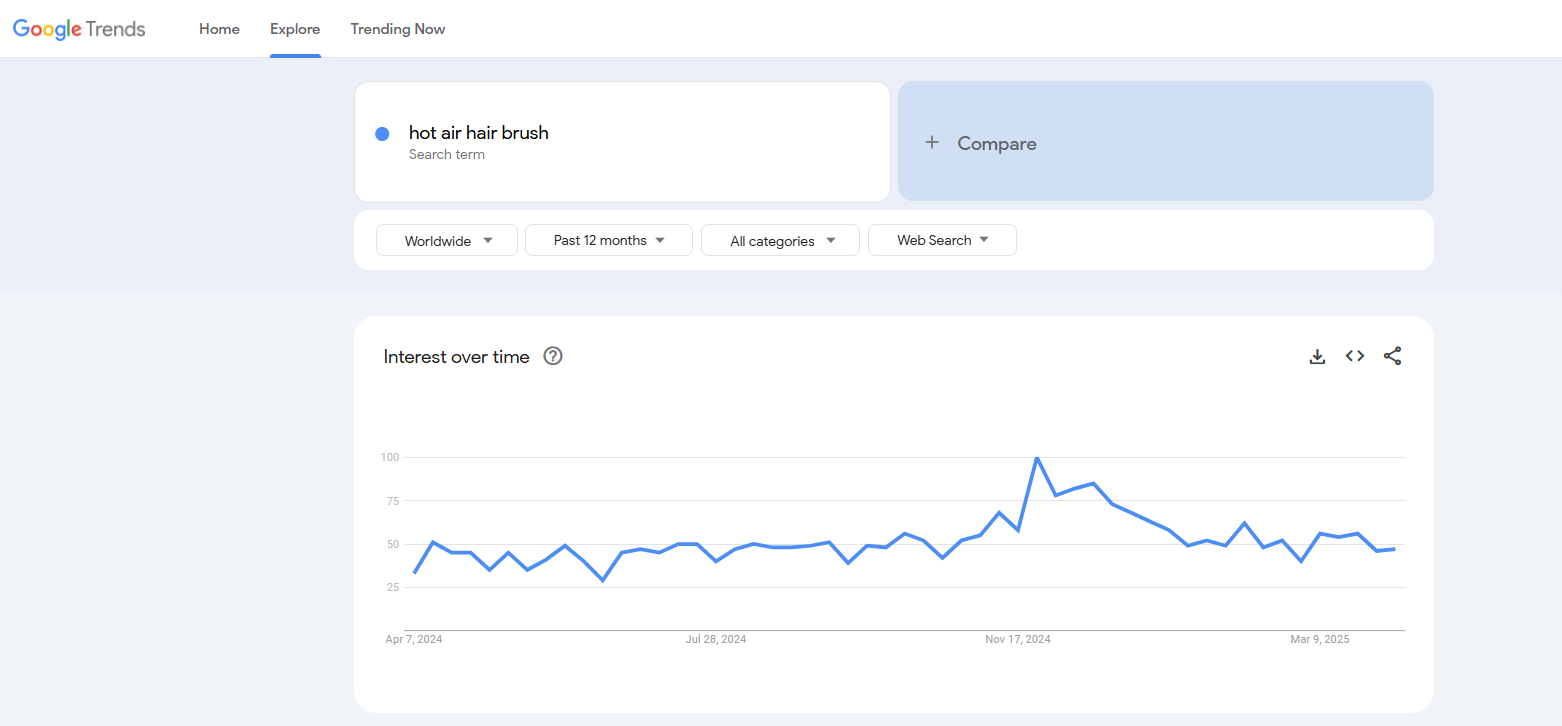Click the chart peak near Nov 17, 2024
Screen dimensions: 1562x726
(x=1037, y=458)
